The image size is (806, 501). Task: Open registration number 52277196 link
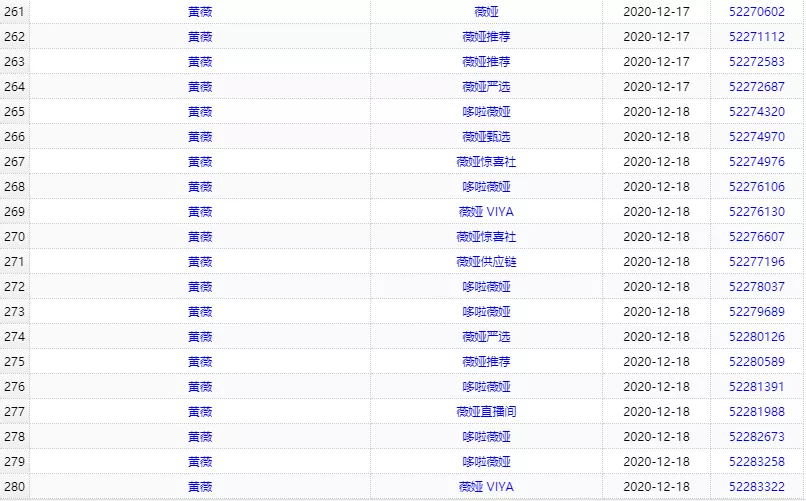pyautogui.click(x=757, y=262)
